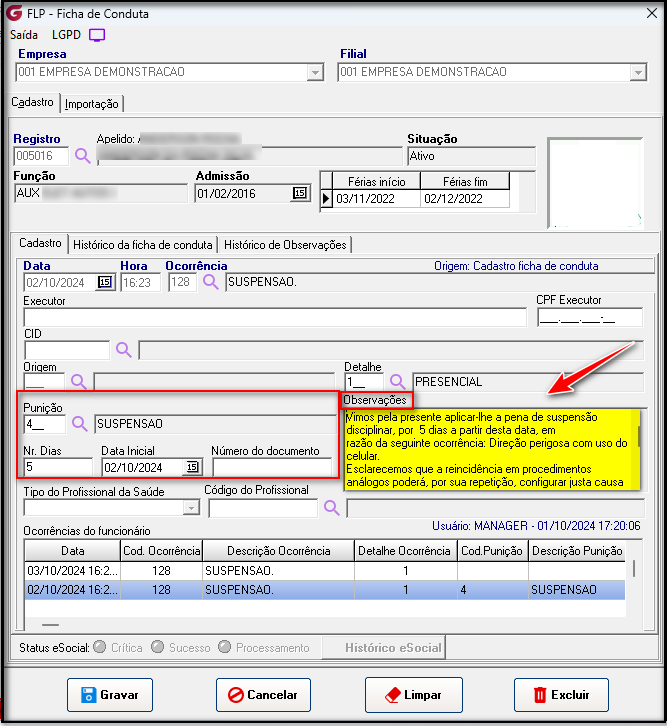This screenshot has height=726, width=667.
Task: Click the Nr. Dias field
Action: coord(58,467)
